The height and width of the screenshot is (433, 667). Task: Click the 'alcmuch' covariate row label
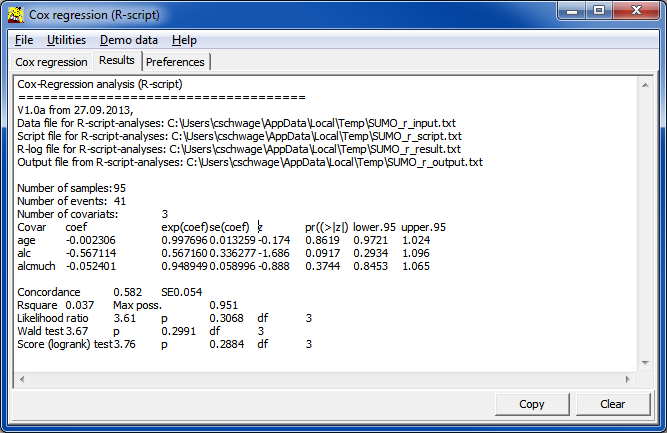tap(37, 266)
